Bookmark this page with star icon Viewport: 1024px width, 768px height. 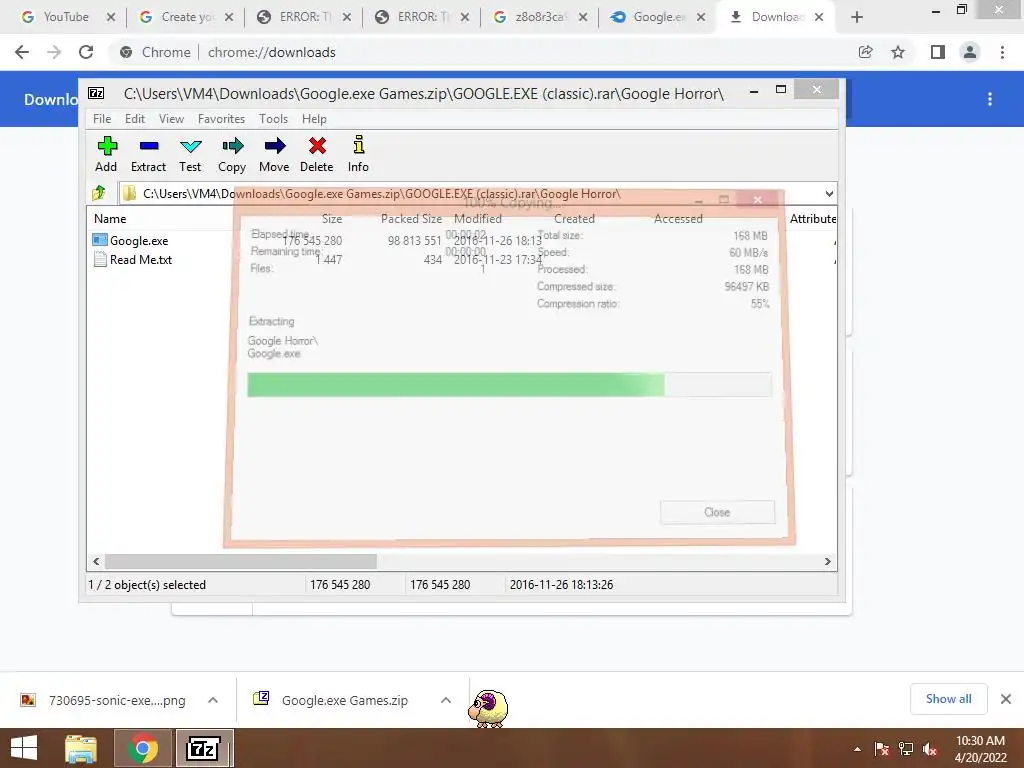pyautogui.click(x=899, y=52)
